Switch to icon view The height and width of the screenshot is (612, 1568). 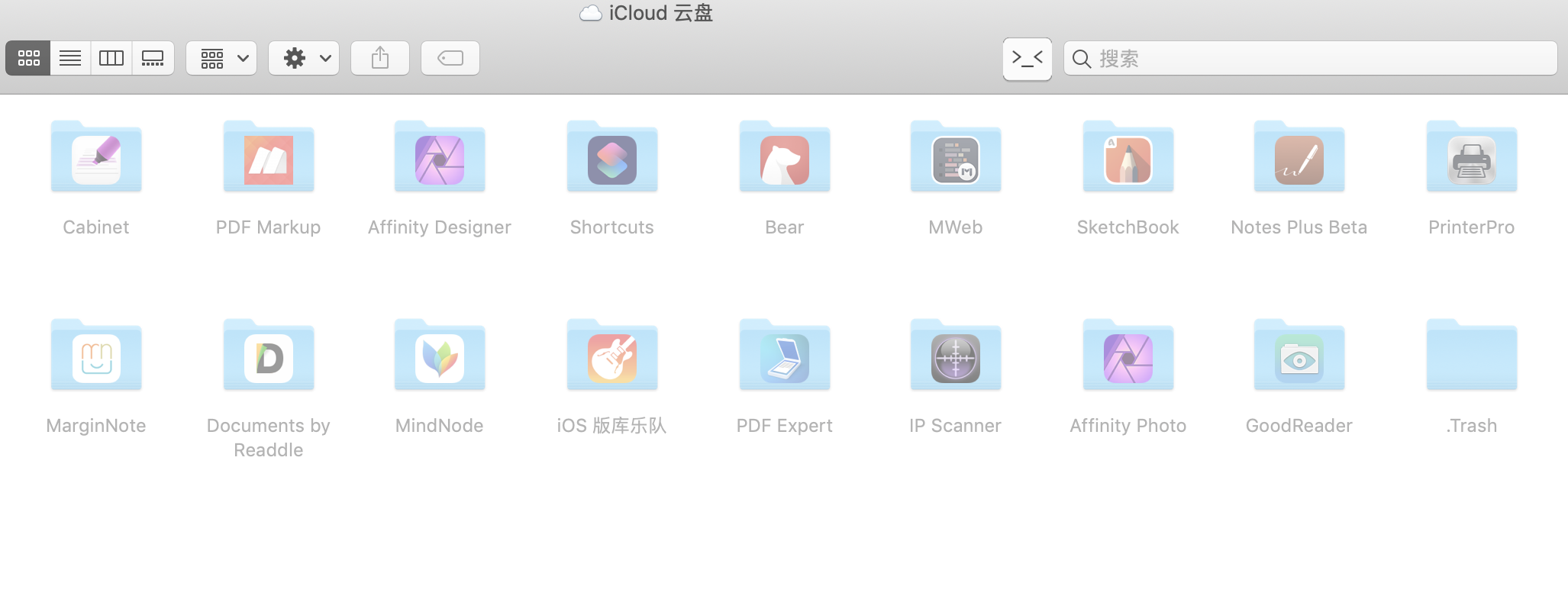[28, 58]
